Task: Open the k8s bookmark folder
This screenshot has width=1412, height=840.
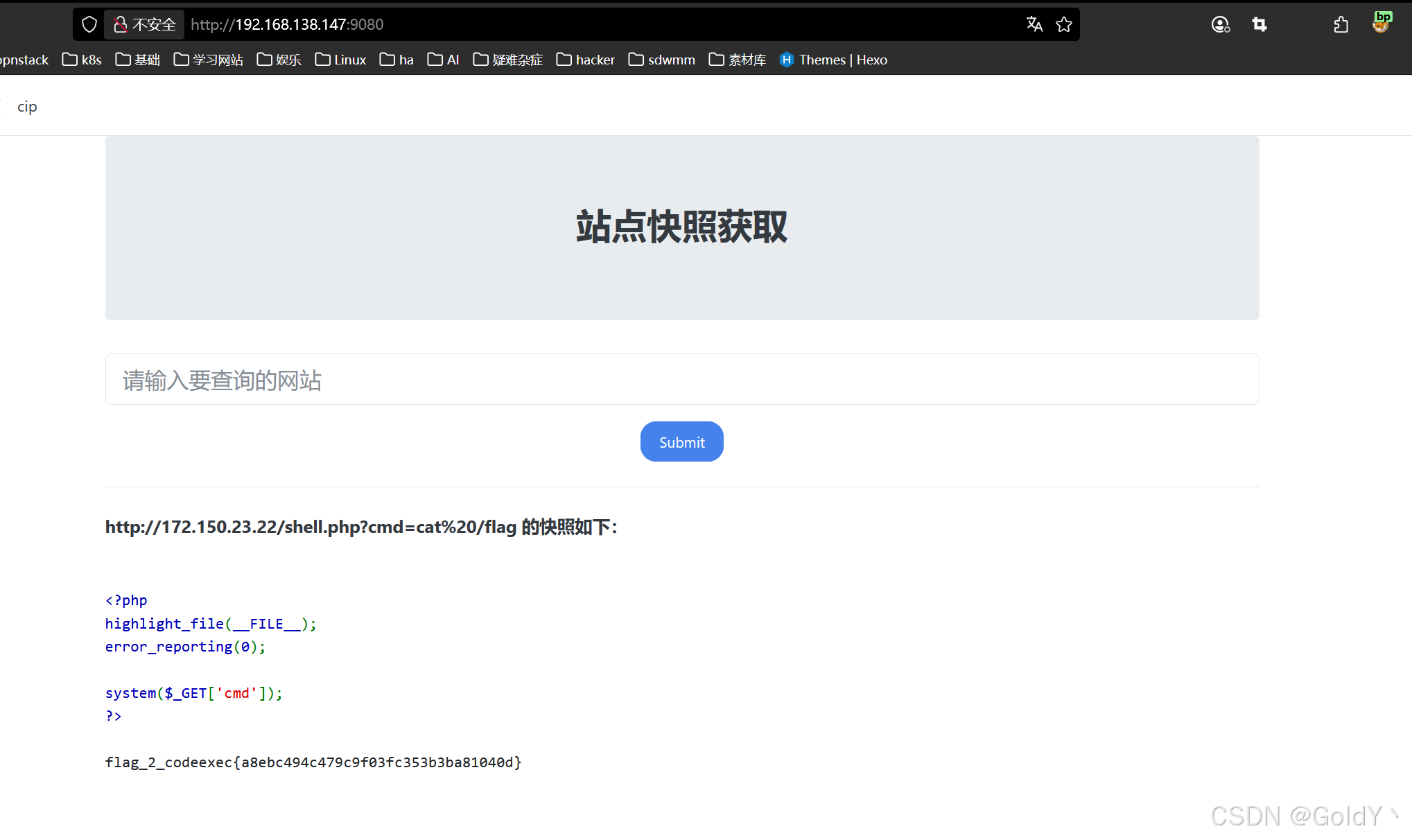Action: (x=82, y=60)
